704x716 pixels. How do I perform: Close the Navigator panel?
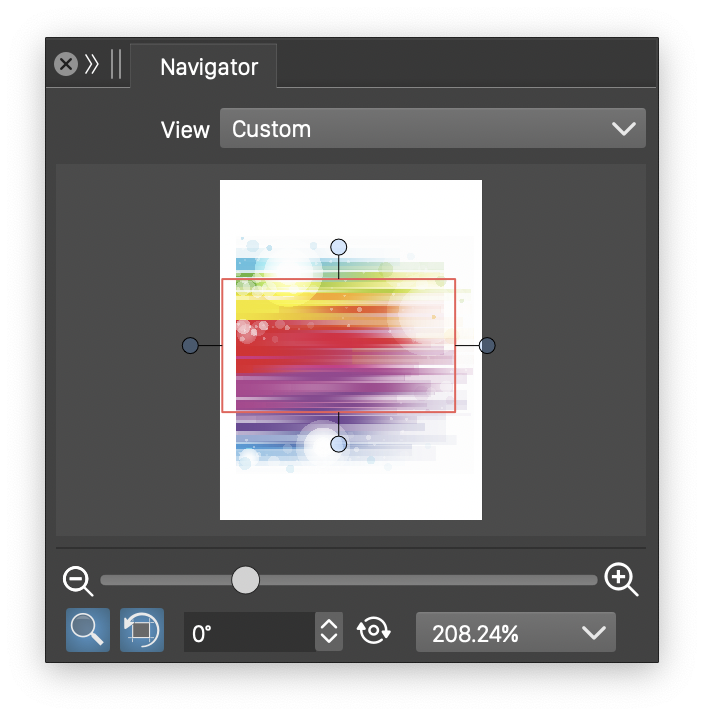[66, 65]
